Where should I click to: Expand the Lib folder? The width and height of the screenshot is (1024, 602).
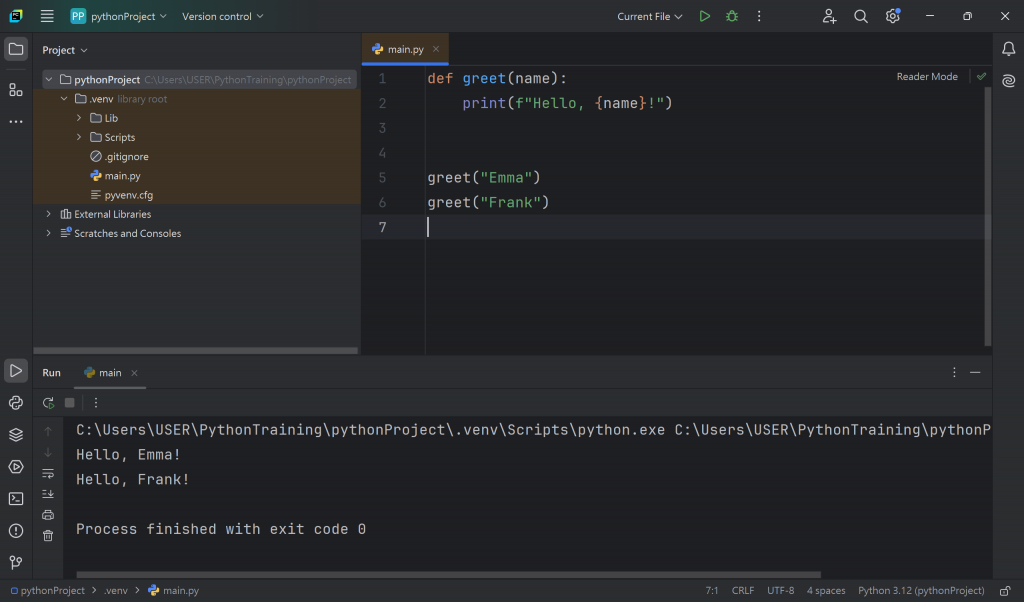(79, 118)
